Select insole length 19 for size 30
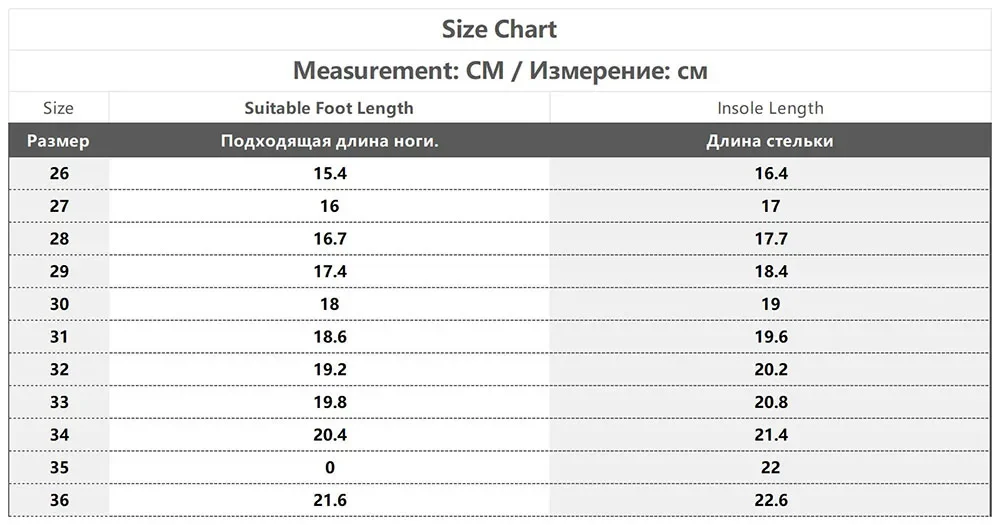Image resolution: width=1000 pixels, height=525 pixels. [x=770, y=304]
